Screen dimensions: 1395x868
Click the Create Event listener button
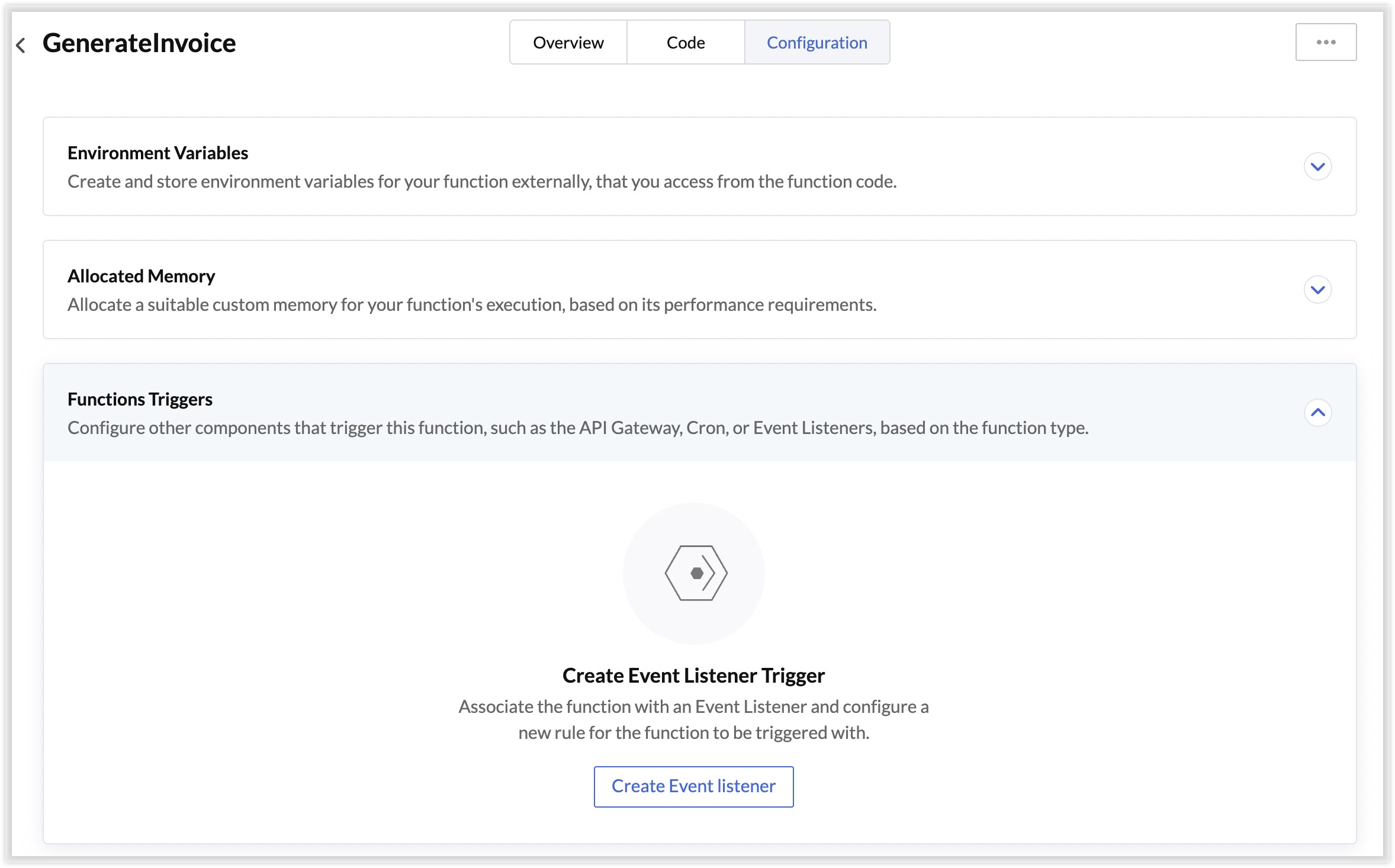click(x=693, y=786)
